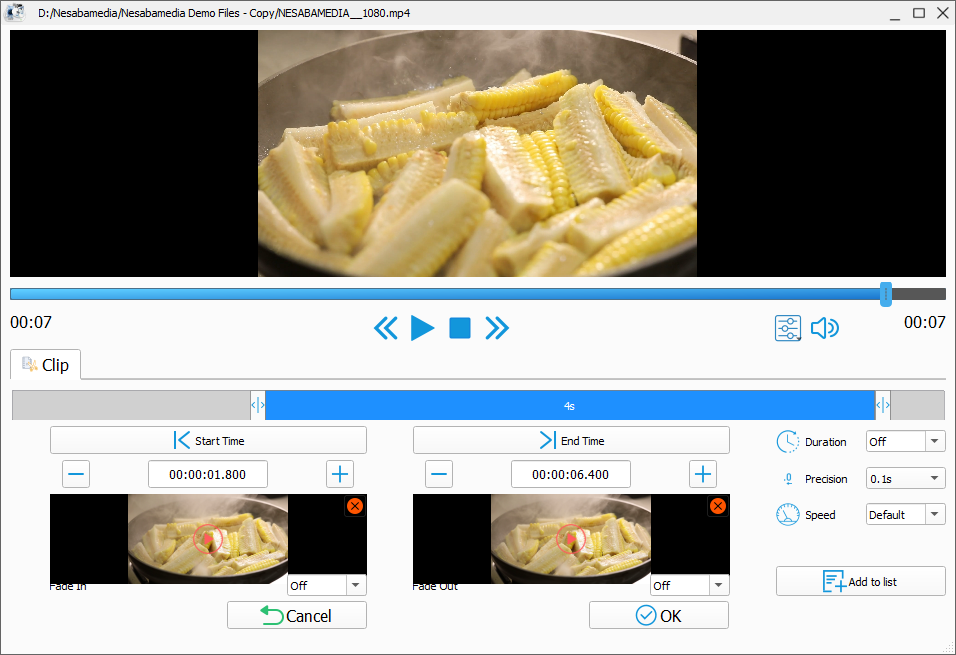Mute audio with the speaker icon
This screenshot has height=655, width=956.
coord(824,328)
